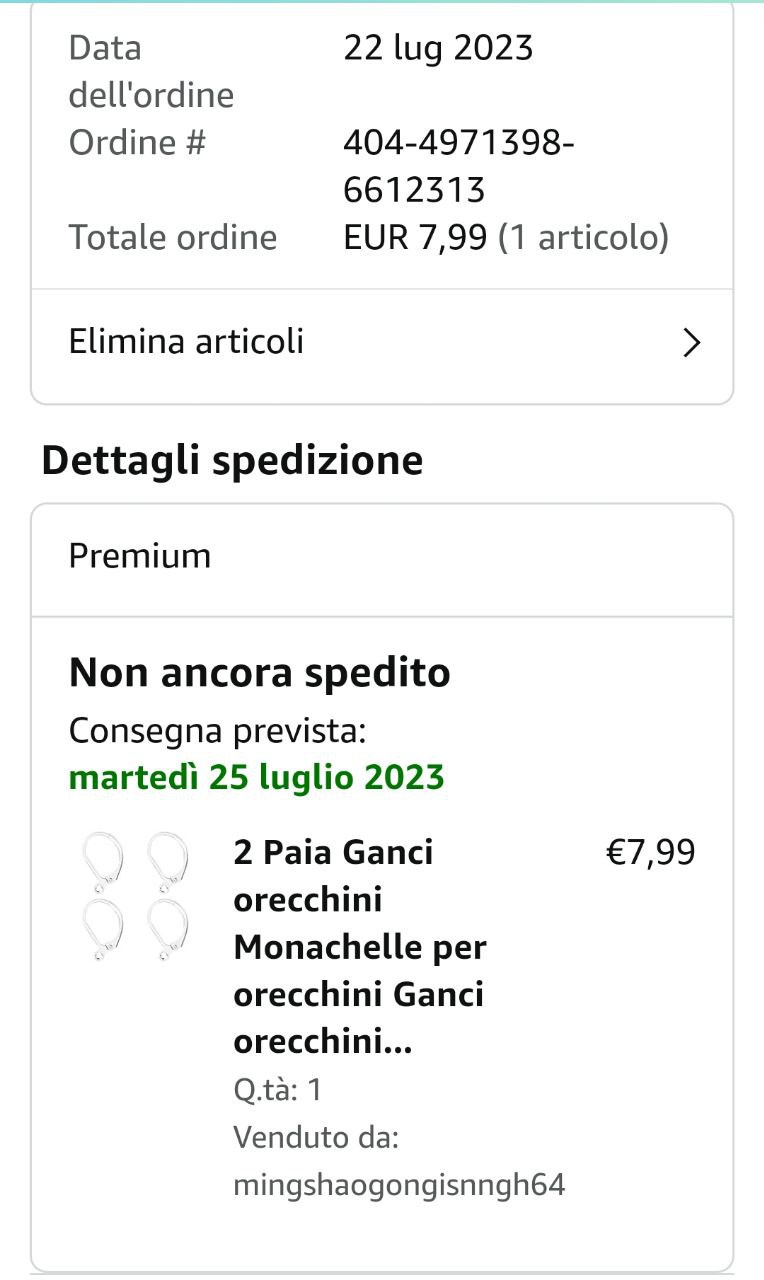Tap the Non ancora spedito status
The height and width of the screenshot is (1280, 764).
[260, 673]
